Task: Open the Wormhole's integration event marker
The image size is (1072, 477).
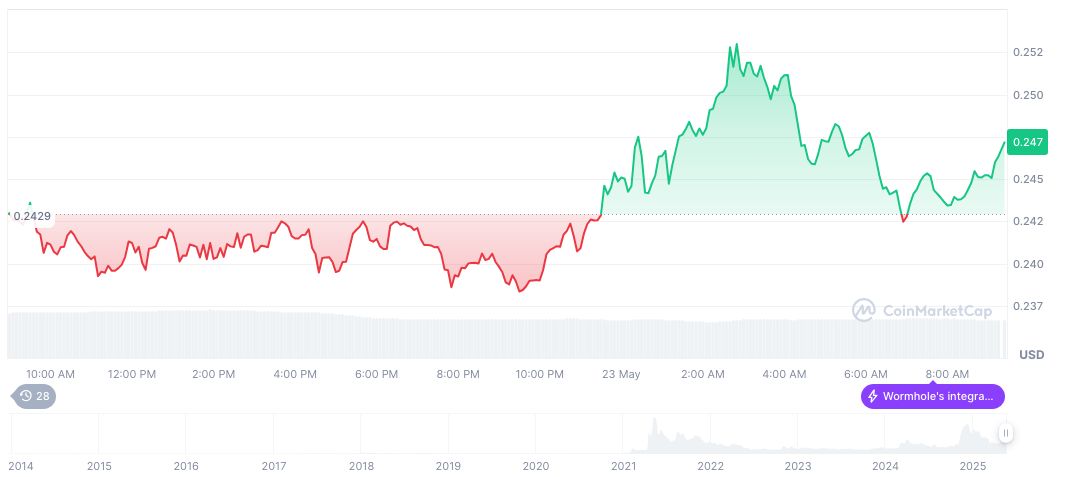Action: 932,397
